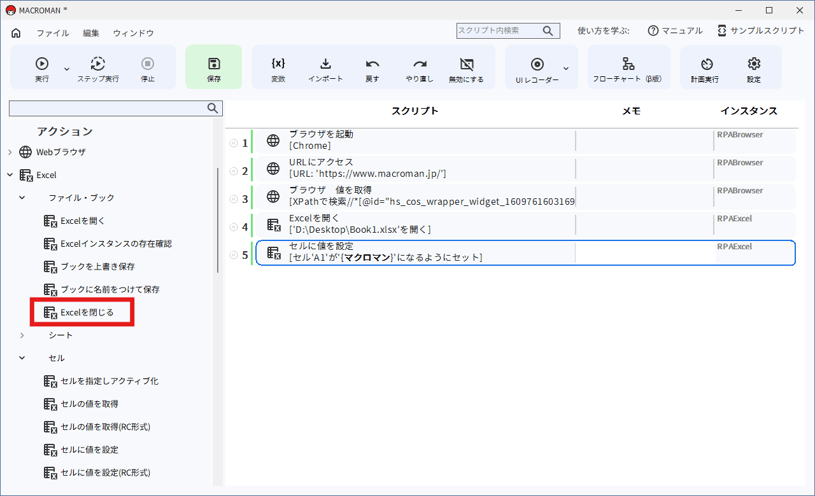
Task: Select script step 2 URLにアクセス
Action: point(524,168)
